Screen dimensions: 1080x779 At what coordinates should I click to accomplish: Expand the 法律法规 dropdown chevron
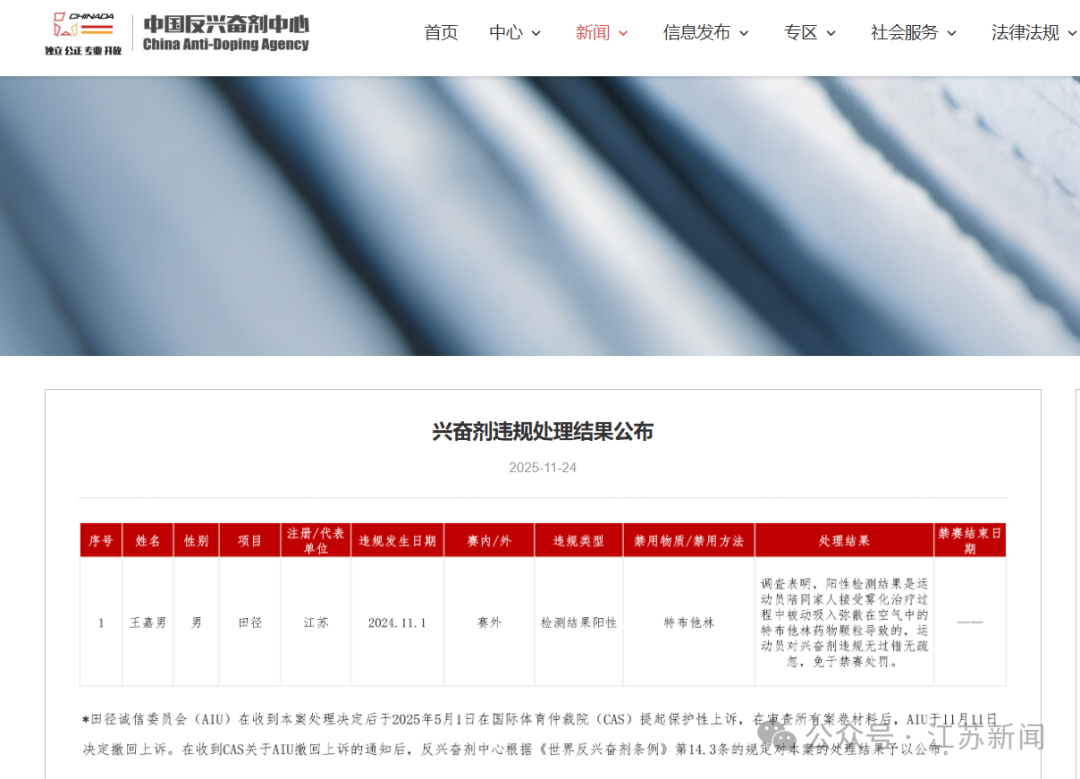tap(1072, 33)
